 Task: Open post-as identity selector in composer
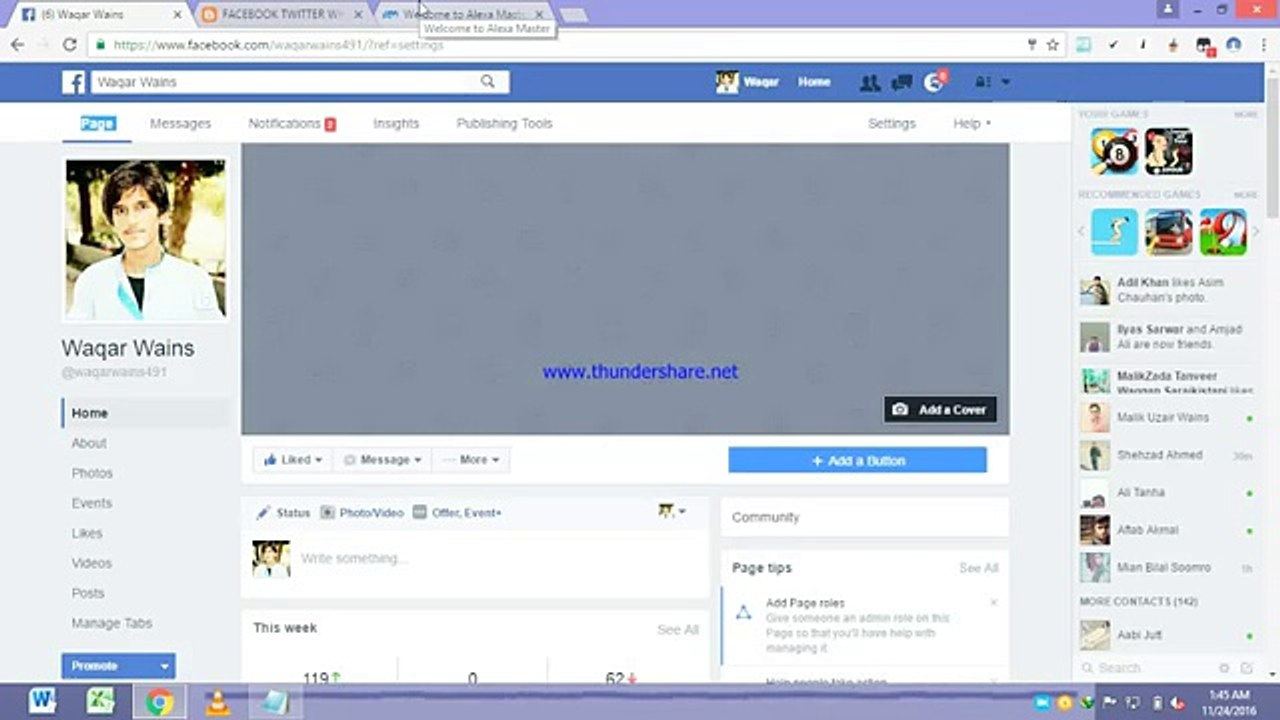click(672, 511)
